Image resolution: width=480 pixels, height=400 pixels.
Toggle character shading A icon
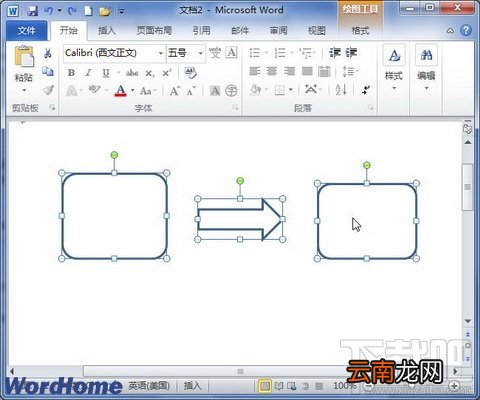215,90
